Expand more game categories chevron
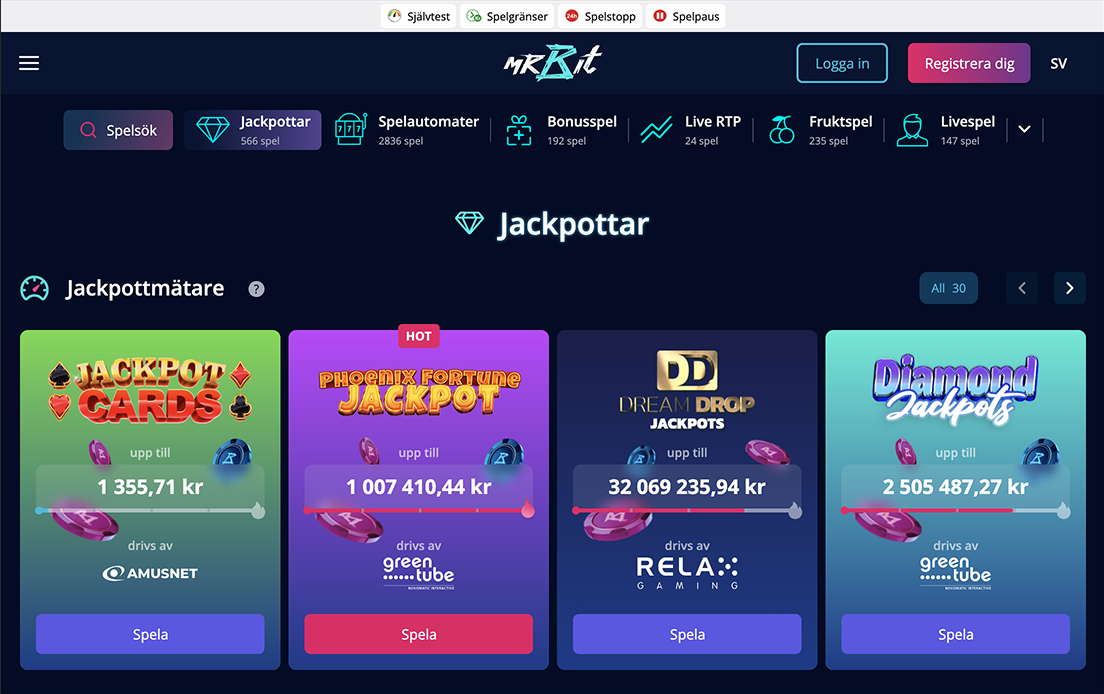The width and height of the screenshot is (1104, 694). pos(1024,130)
